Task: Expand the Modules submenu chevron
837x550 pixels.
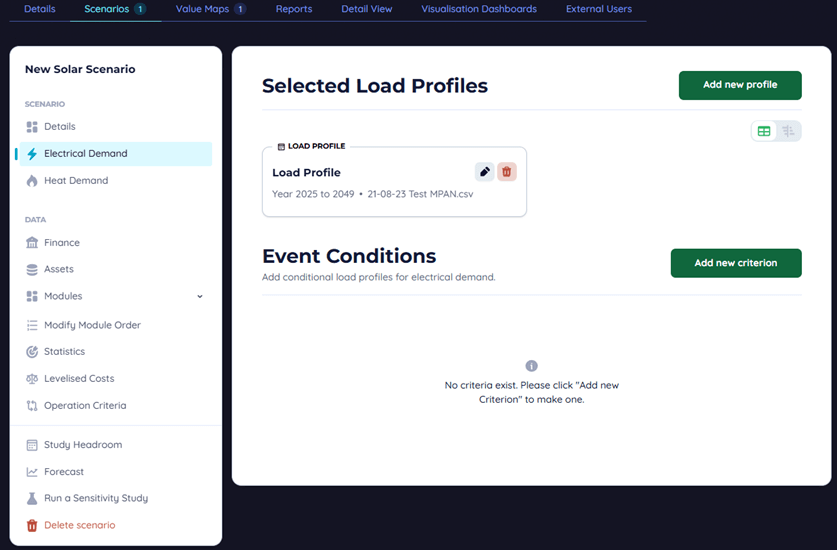Action: click(x=200, y=296)
